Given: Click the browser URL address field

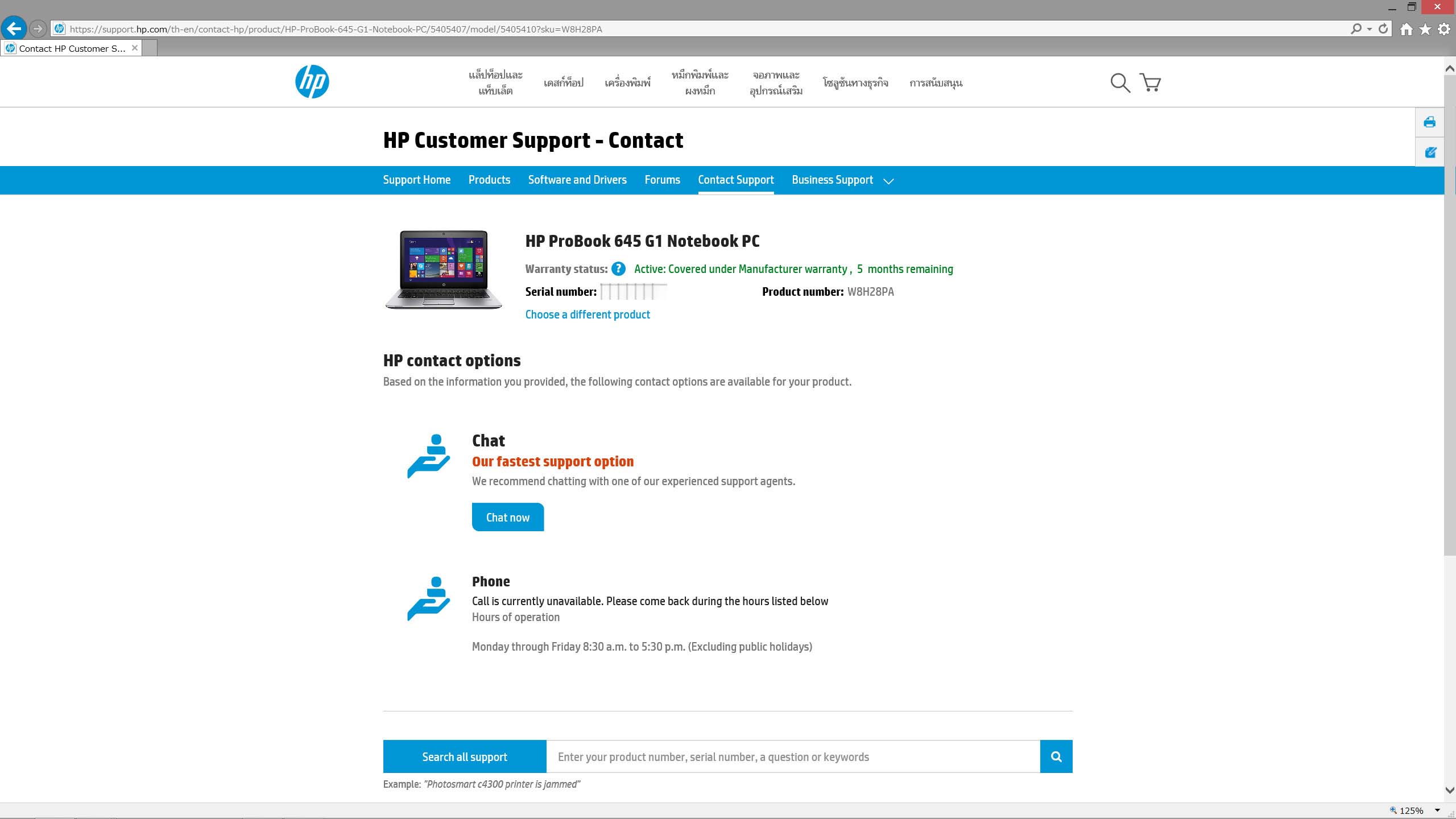Looking at the screenshot, I should (700, 29).
